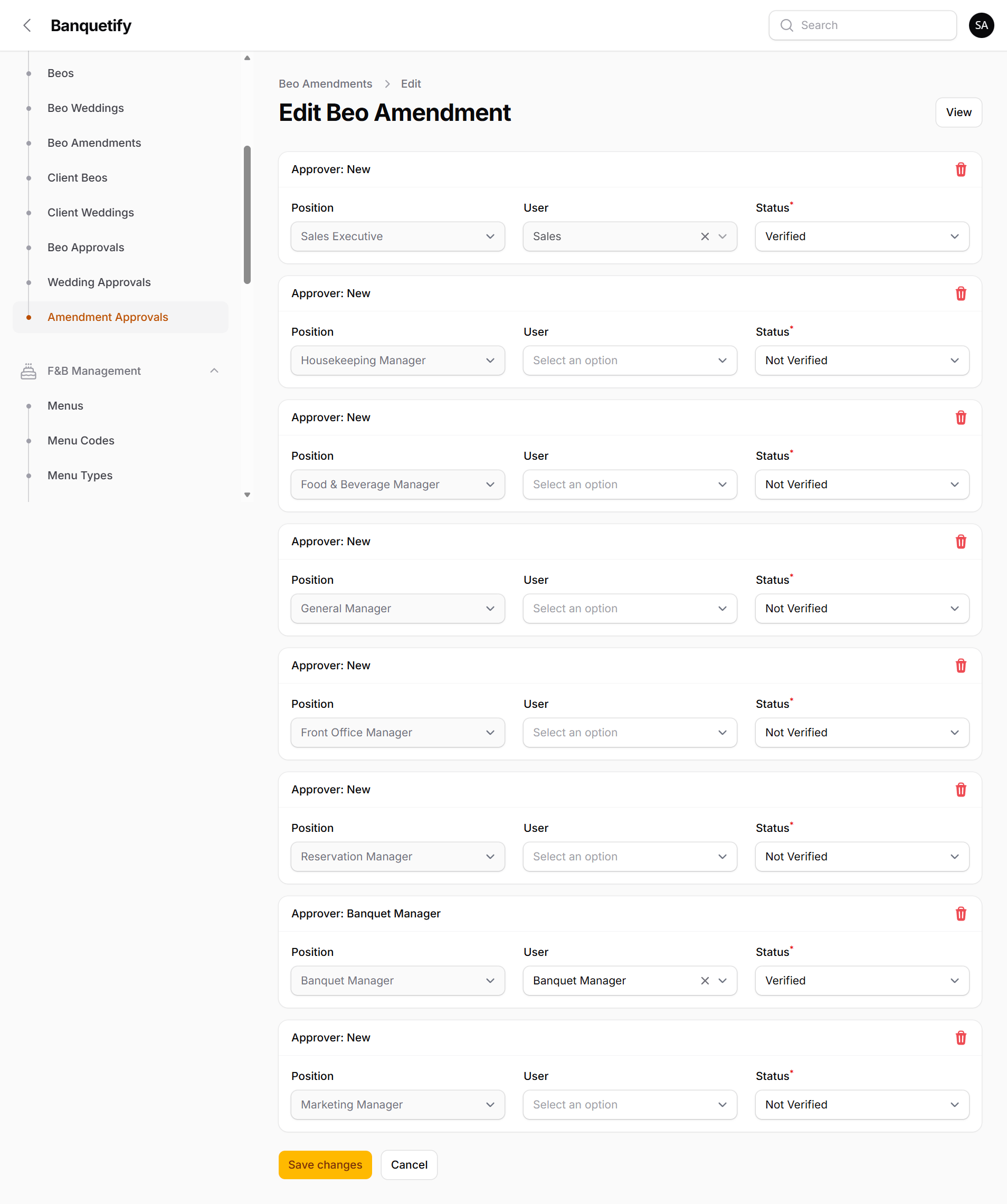
Task: Open the Sales Executive position dropdown
Action: click(397, 236)
